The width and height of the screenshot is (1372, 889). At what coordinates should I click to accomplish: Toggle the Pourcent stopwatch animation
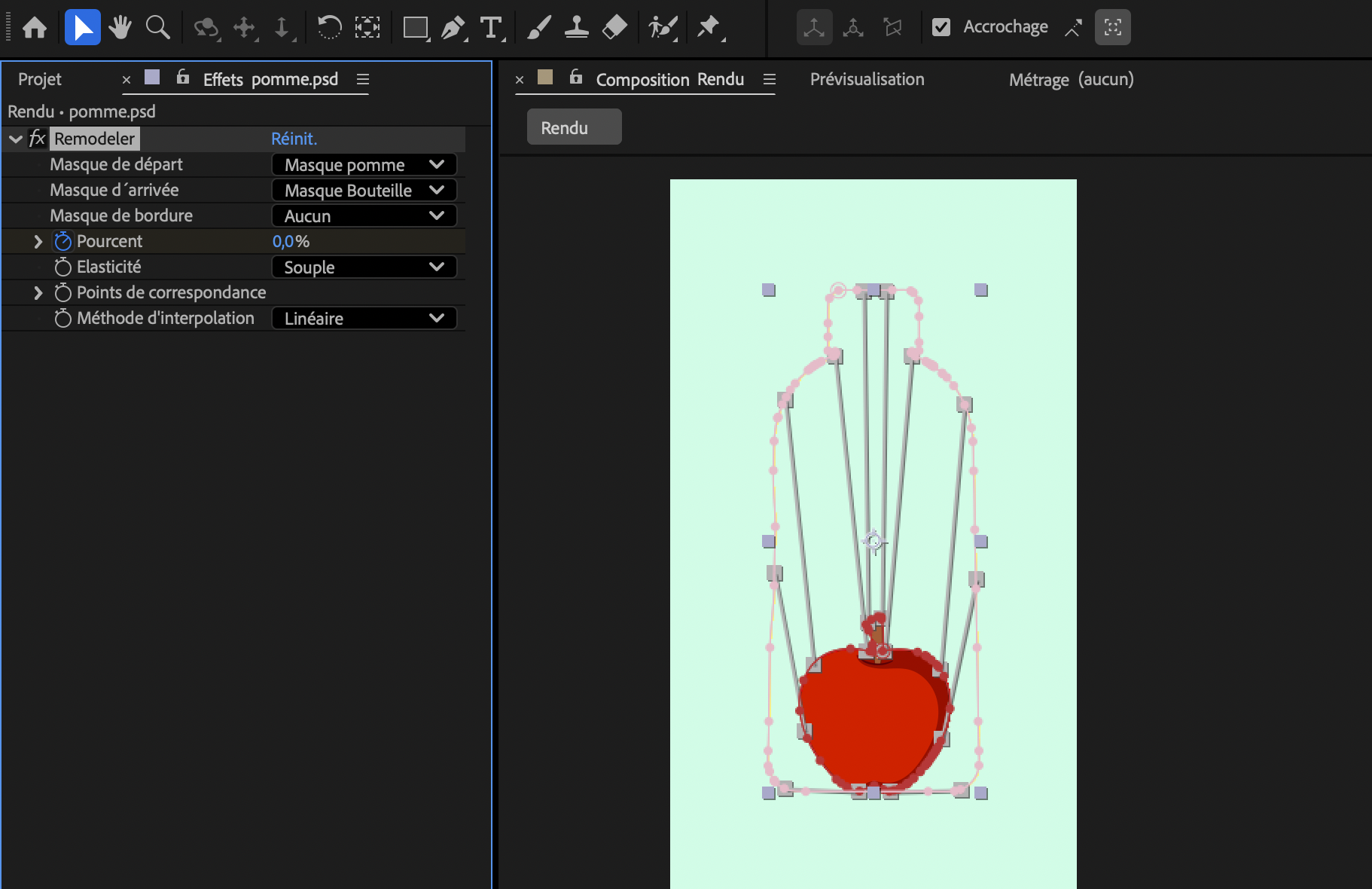[x=63, y=241]
